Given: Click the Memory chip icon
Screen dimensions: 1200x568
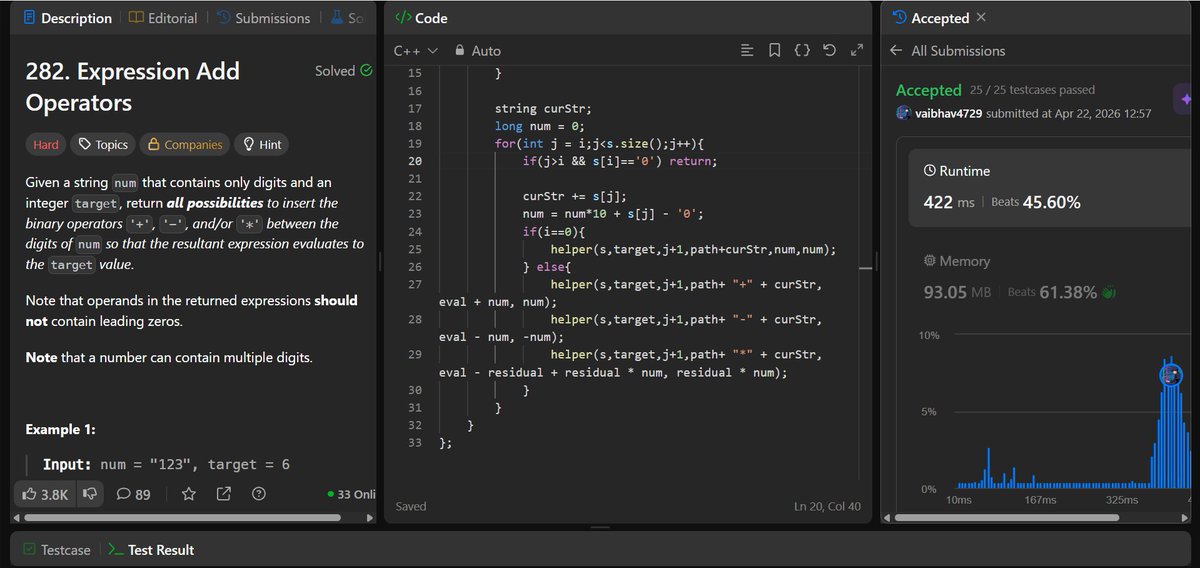Looking at the screenshot, I should [x=929, y=261].
